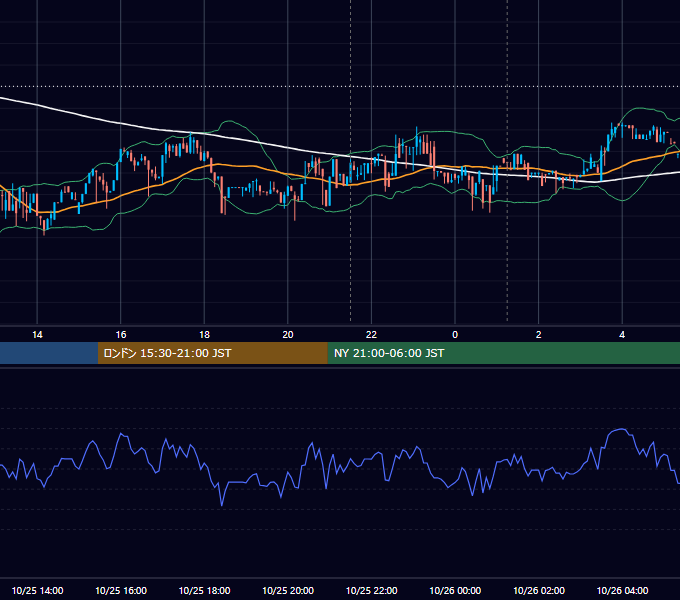
Task: Click the 4 hour label on time axis
Action: [x=622, y=335]
